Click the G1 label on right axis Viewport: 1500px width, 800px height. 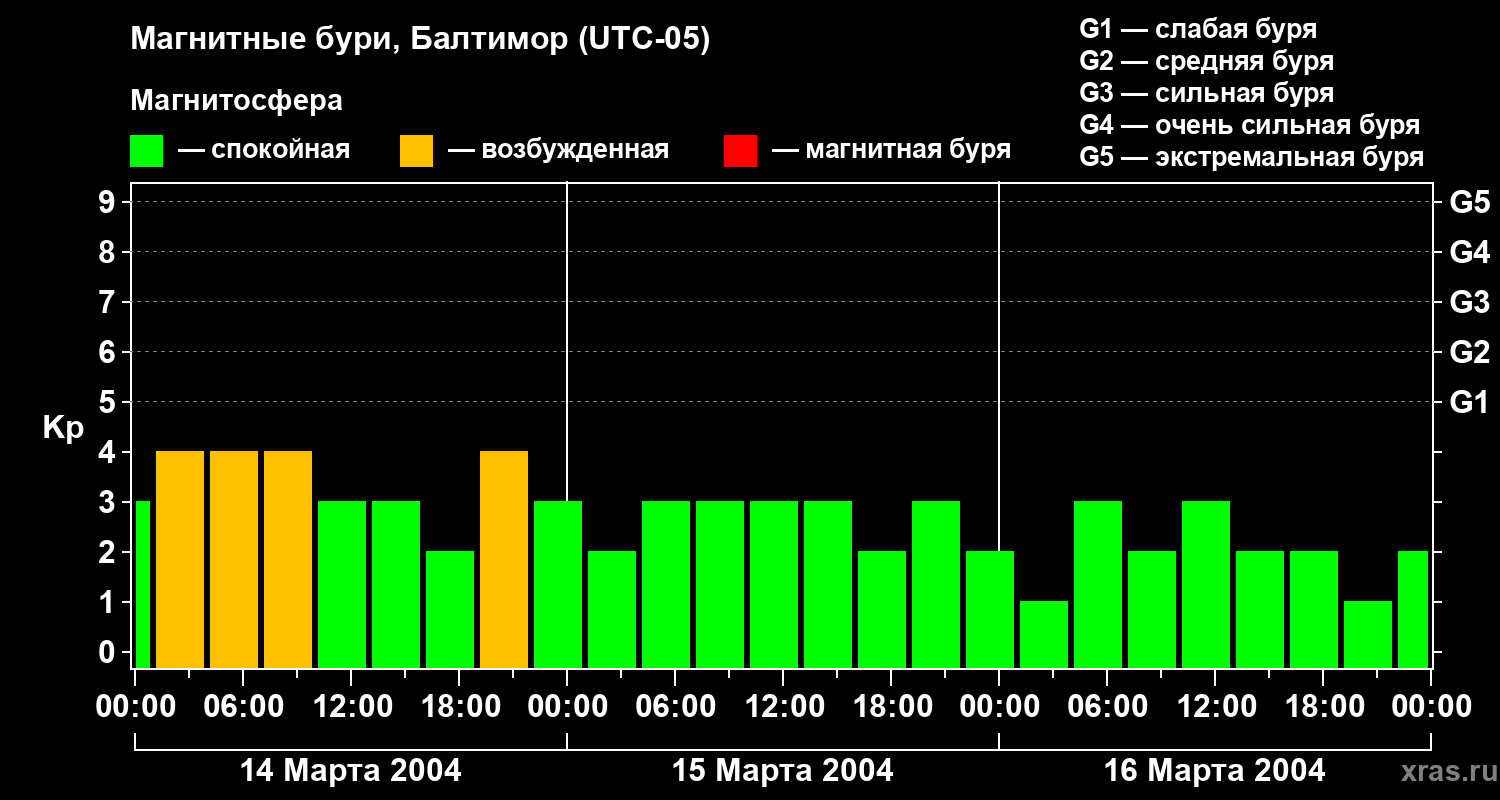coord(1469,402)
